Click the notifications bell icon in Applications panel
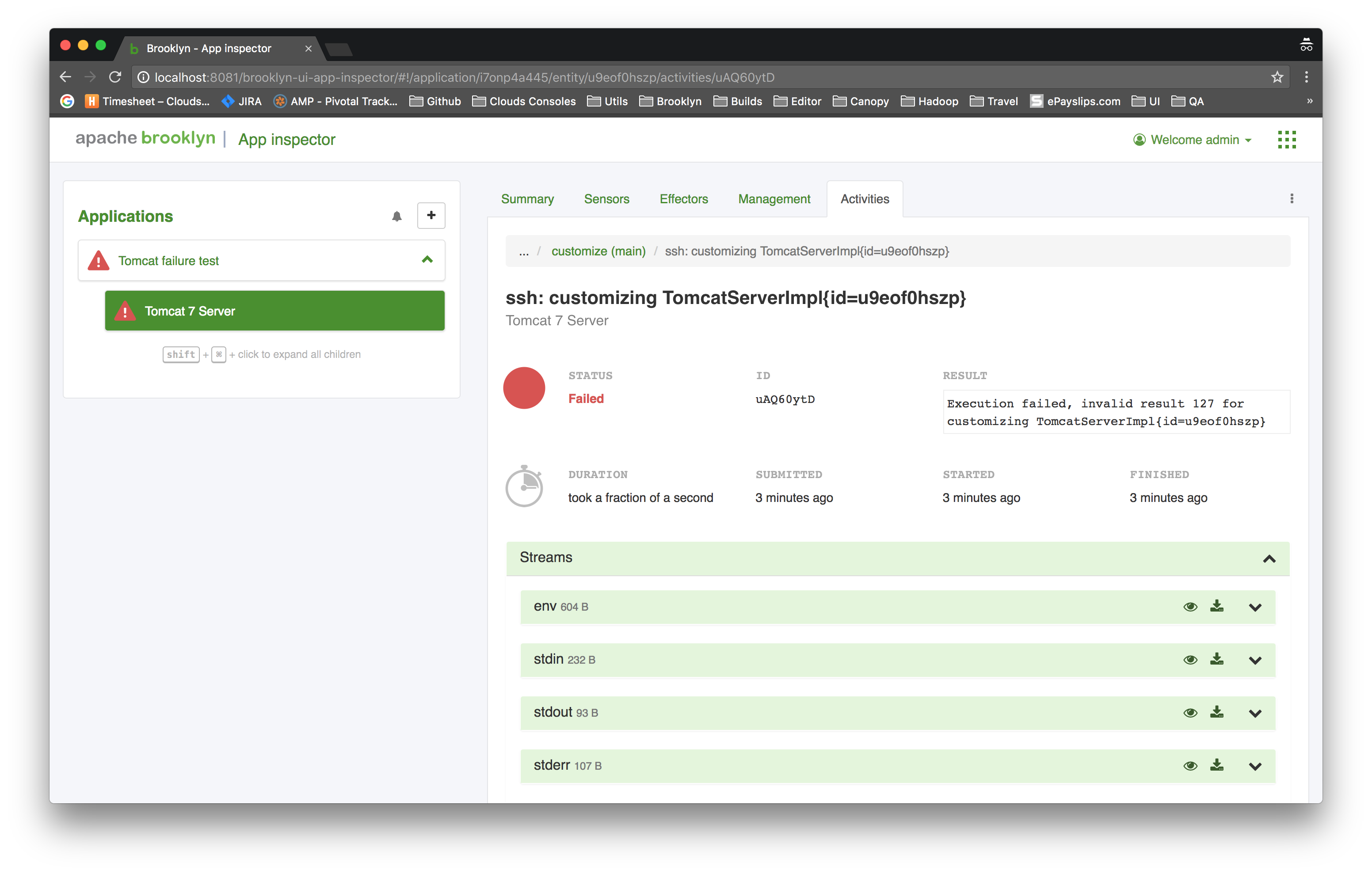The image size is (1372, 874). point(396,216)
